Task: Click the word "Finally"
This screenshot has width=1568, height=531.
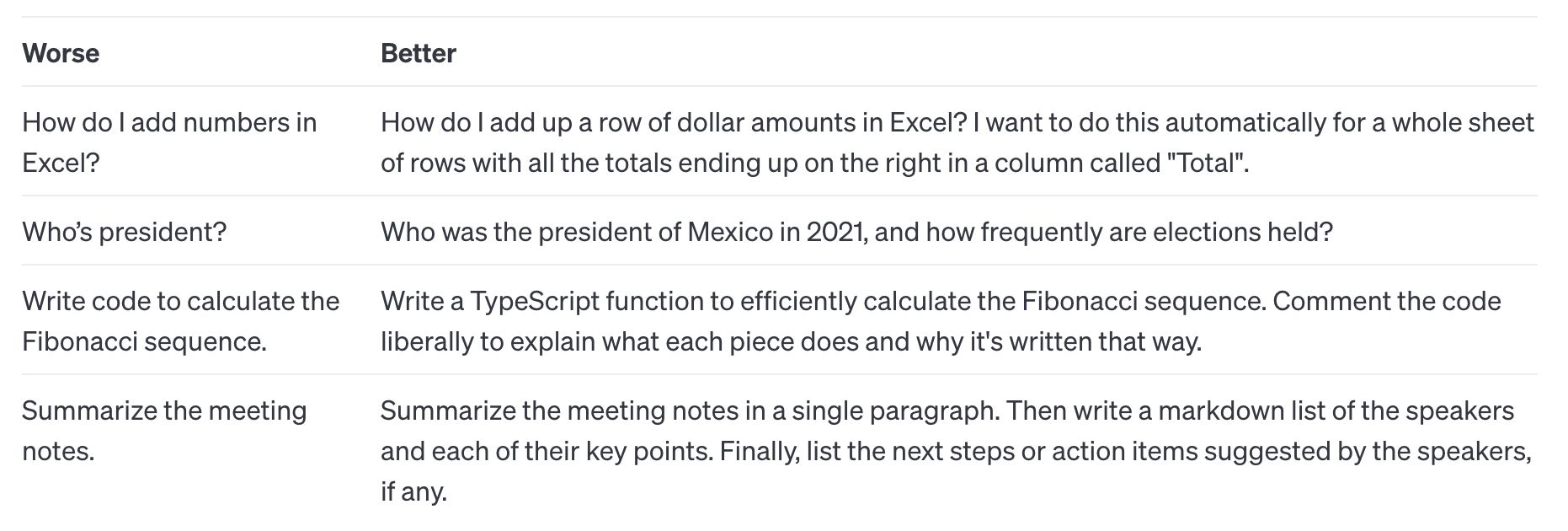Action: tap(759, 451)
